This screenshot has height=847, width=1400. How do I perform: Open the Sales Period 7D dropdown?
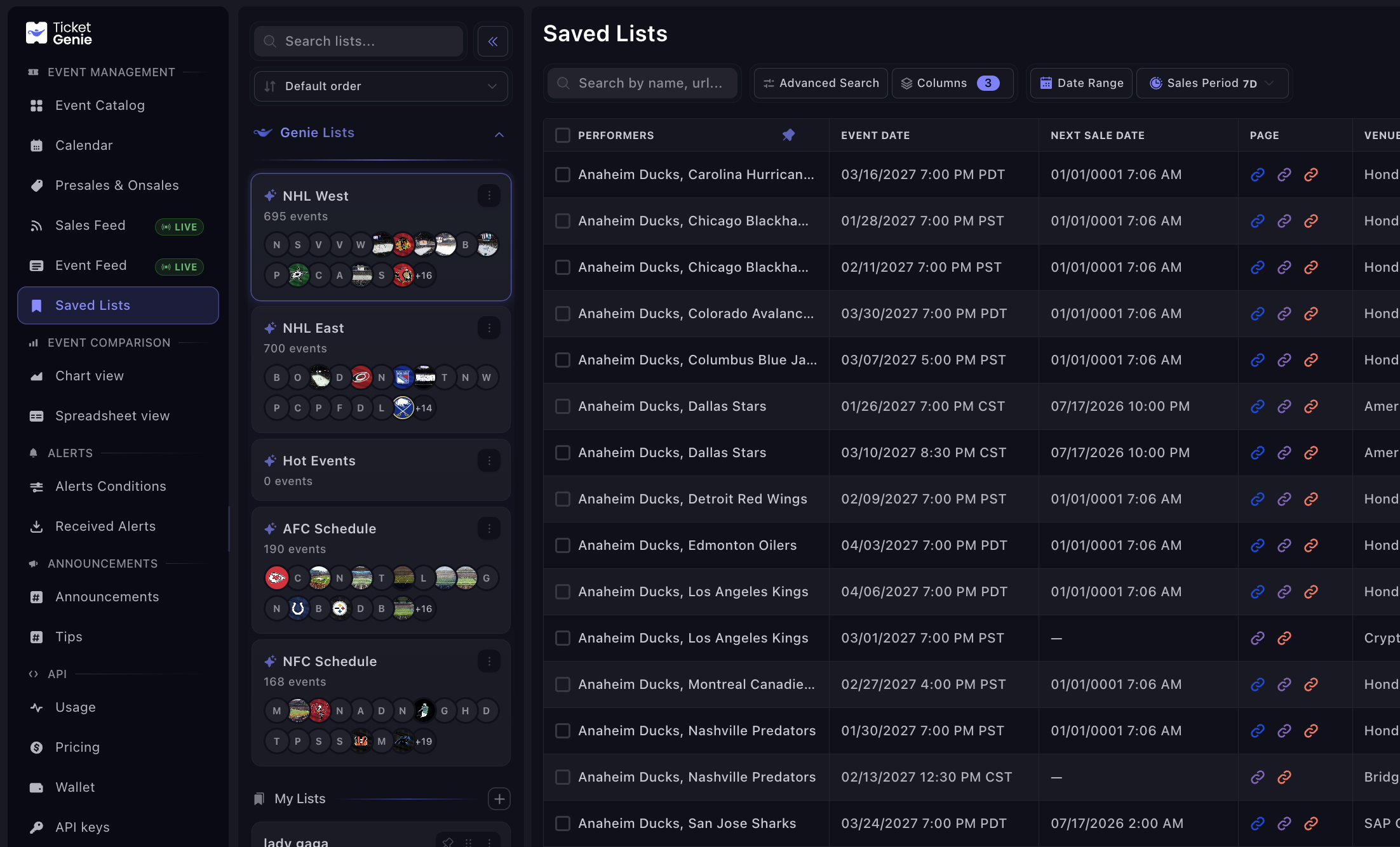point(1212,83)
